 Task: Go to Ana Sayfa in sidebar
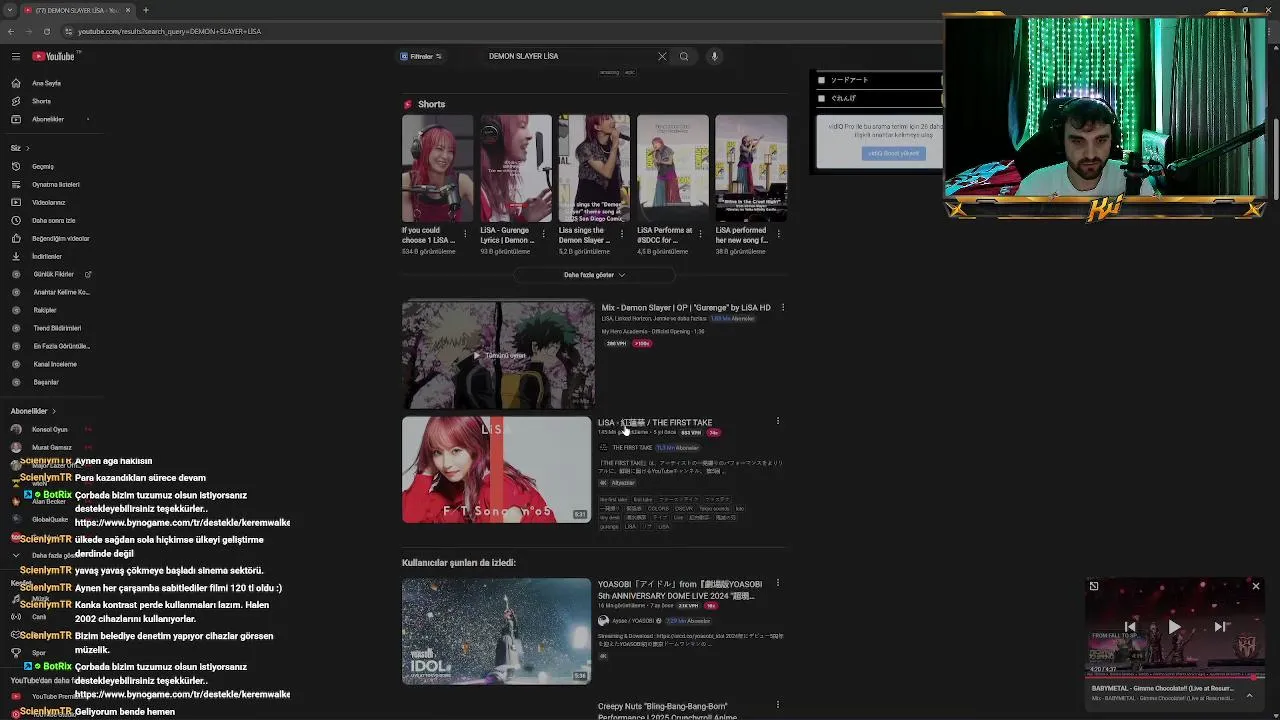pos(46,83)
